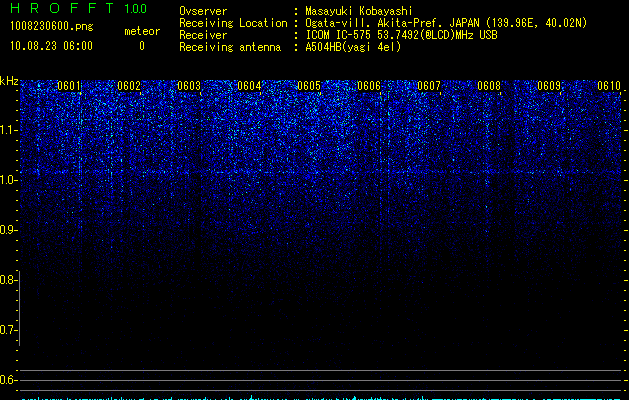This screenshot has width=629, height=400.
Task: Click the 0606 time marker
Action: (369, 86)
